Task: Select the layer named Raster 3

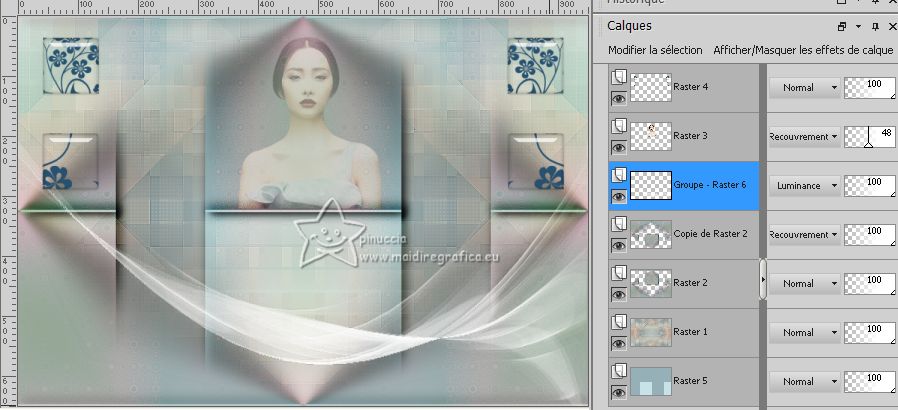Action: [691, 136]
